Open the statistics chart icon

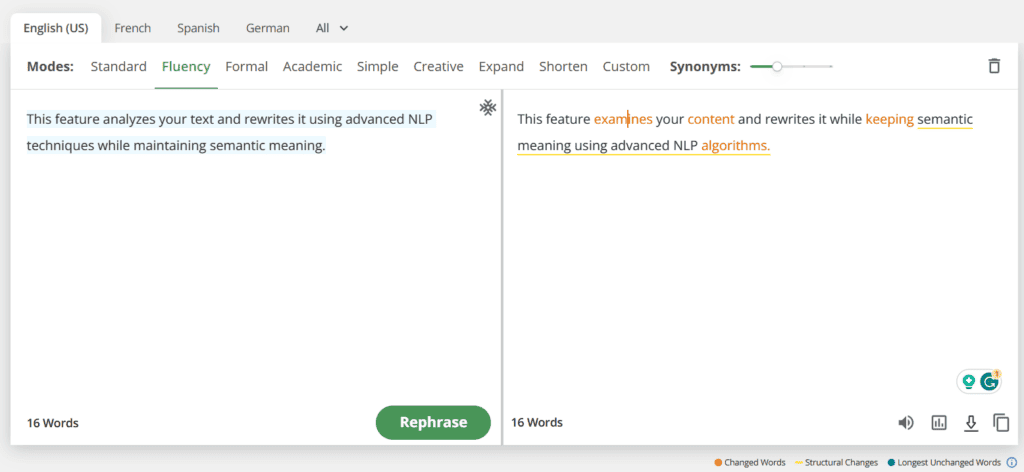(938, 423)
